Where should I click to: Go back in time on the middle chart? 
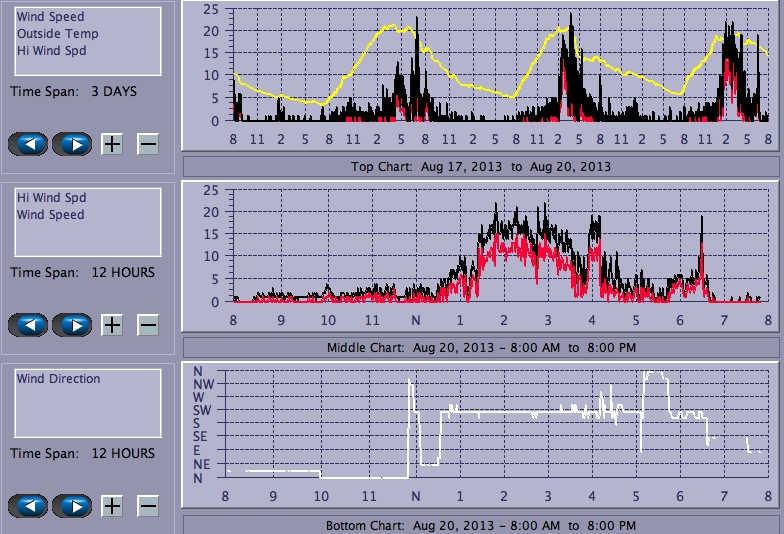pyautogui.click(x=28, y=325)
